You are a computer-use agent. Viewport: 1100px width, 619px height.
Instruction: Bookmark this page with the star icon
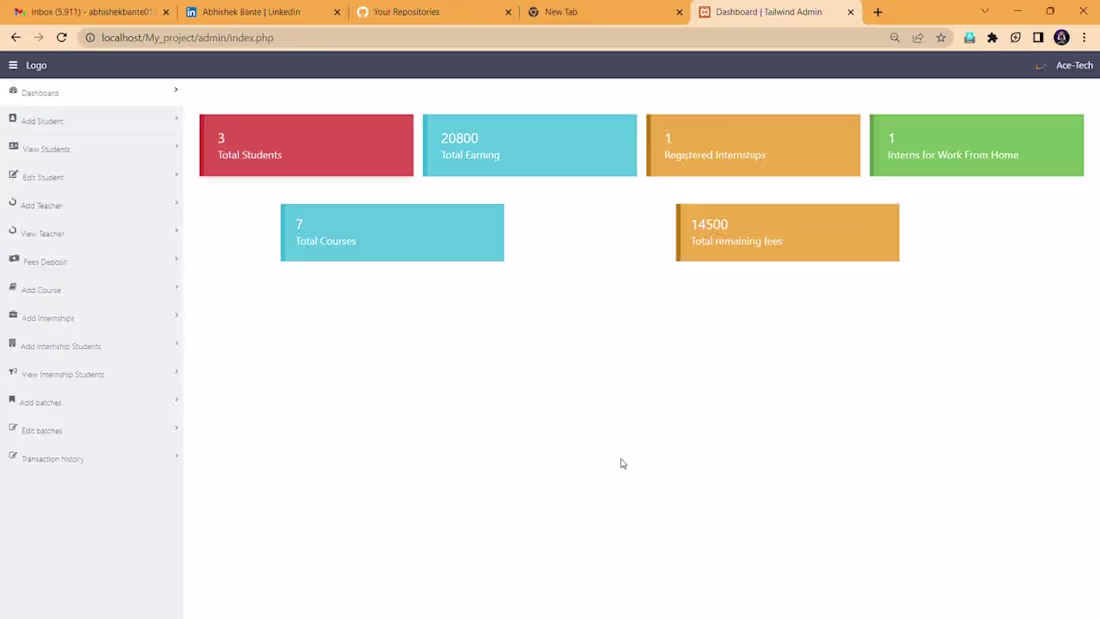click(941, 38)
